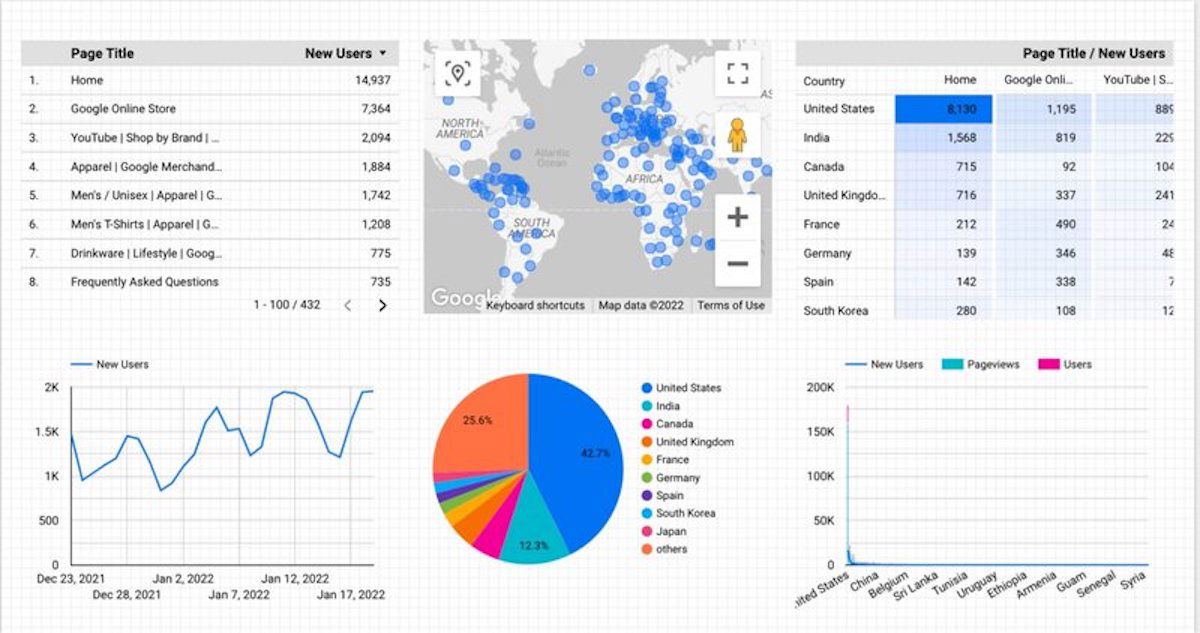Screen dimensions: 1200x633
Task: Toggle the Pageviews series in the bar chart legend
Action: tap(984, 363)
